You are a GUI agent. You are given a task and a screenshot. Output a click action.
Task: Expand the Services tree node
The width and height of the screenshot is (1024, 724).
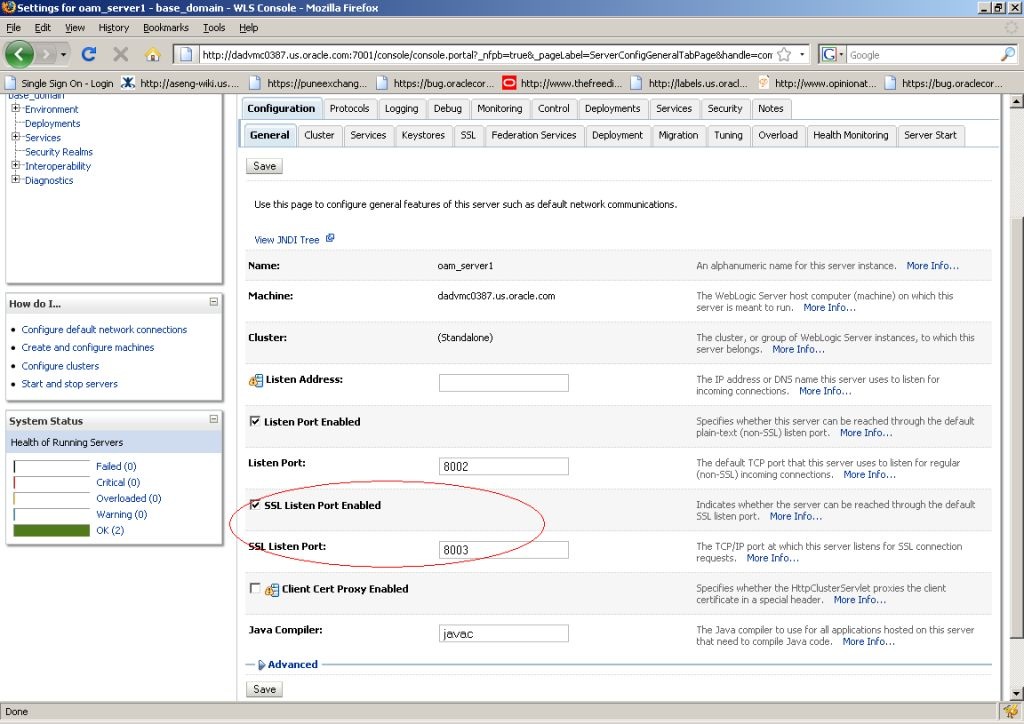[x=16, y=137]
